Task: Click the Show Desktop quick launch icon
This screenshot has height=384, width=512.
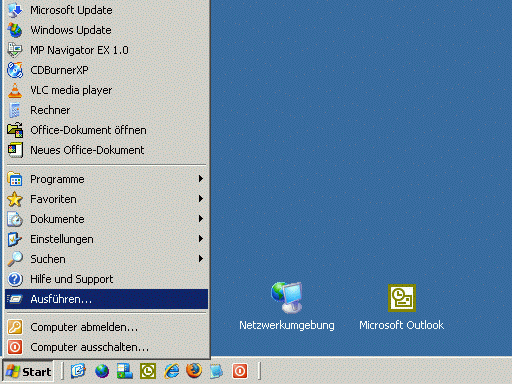Action: [x=78, y=371]
